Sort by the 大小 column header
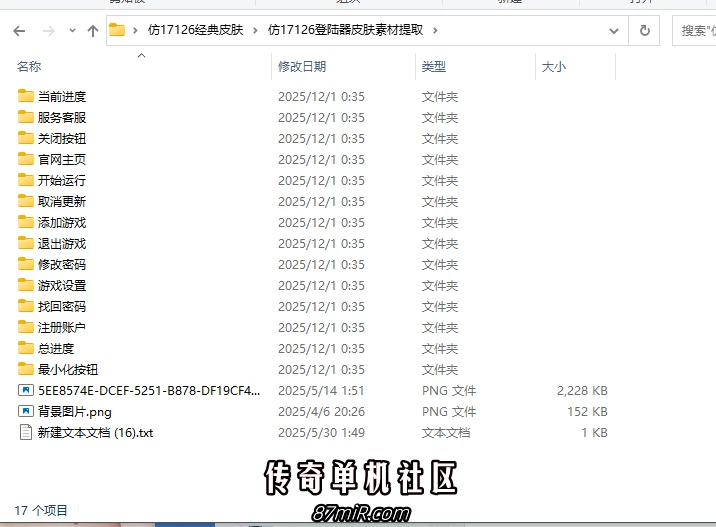 coord(553,67)
